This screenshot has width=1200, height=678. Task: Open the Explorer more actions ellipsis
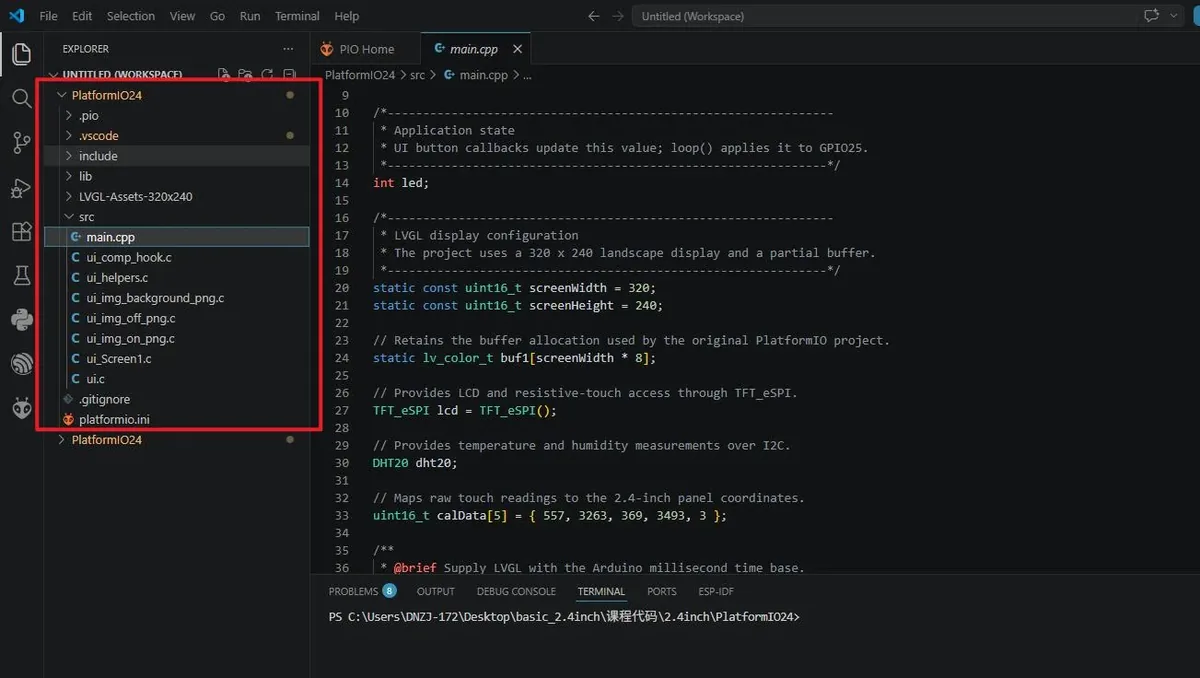coord(289,48)
